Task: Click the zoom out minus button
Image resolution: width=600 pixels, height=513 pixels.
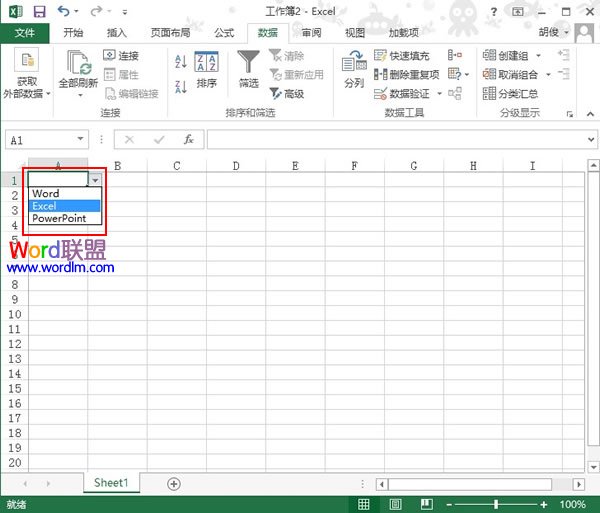Action: pyautogui.click(x=449, y=505)
